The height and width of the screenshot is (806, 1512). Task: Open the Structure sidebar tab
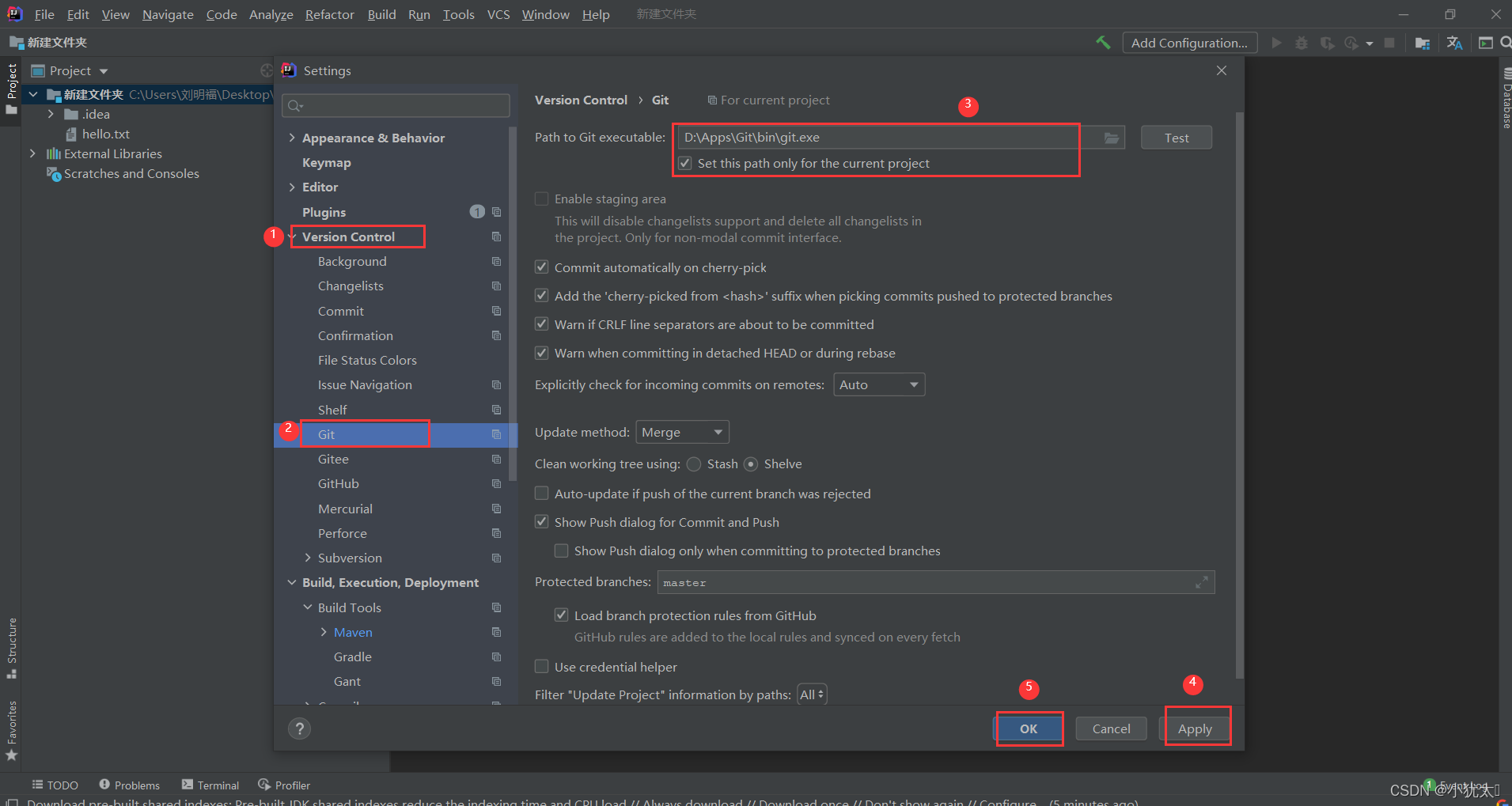[12, 648]
